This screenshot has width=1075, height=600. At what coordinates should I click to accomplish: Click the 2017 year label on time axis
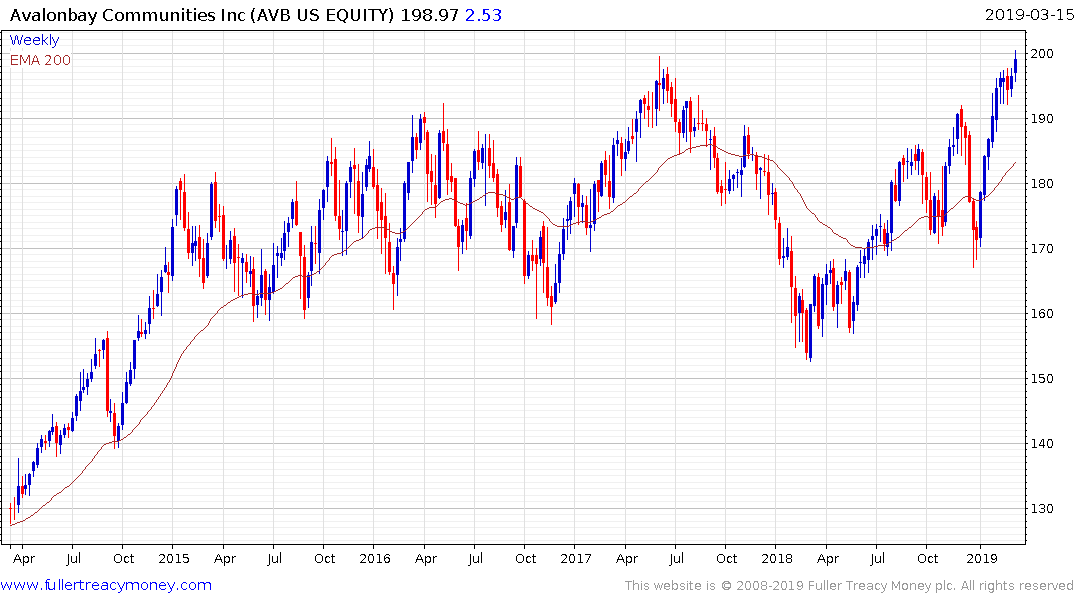point(575,558)
